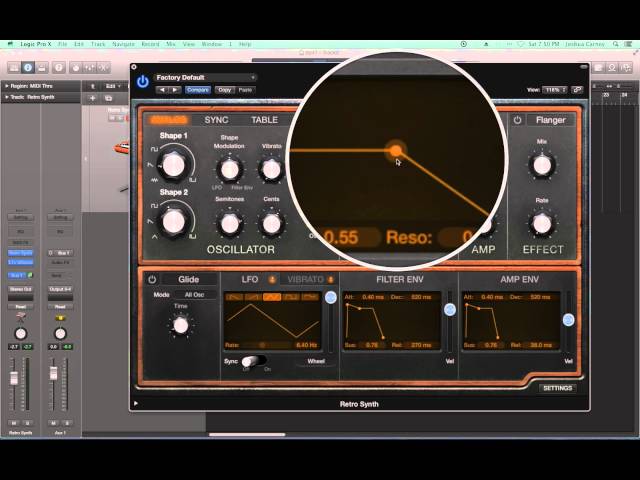Click the duplicate track icon

[108, 98]
